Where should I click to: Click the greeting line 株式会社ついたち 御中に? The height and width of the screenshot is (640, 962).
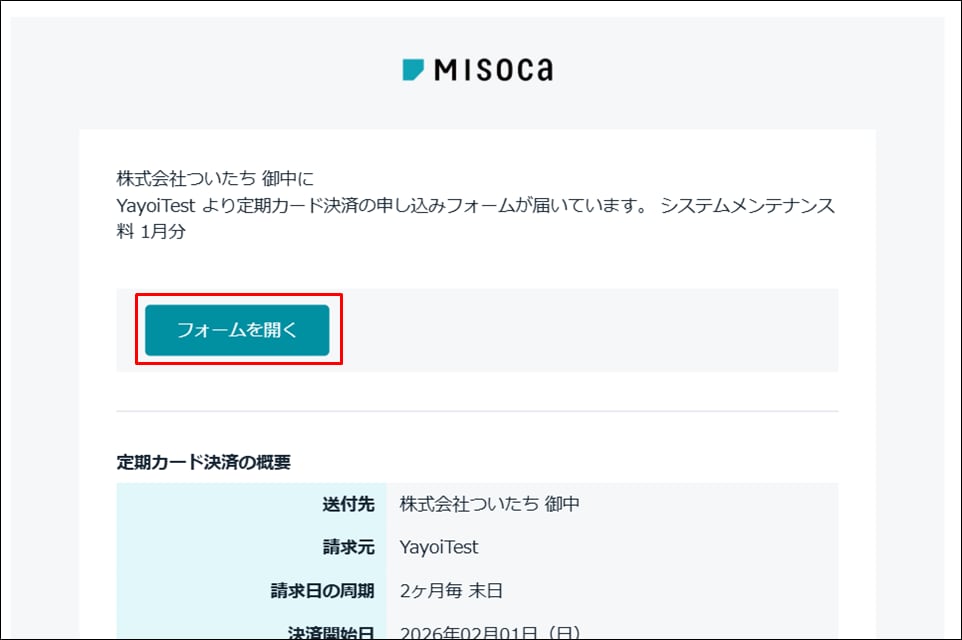click(215, 180)
